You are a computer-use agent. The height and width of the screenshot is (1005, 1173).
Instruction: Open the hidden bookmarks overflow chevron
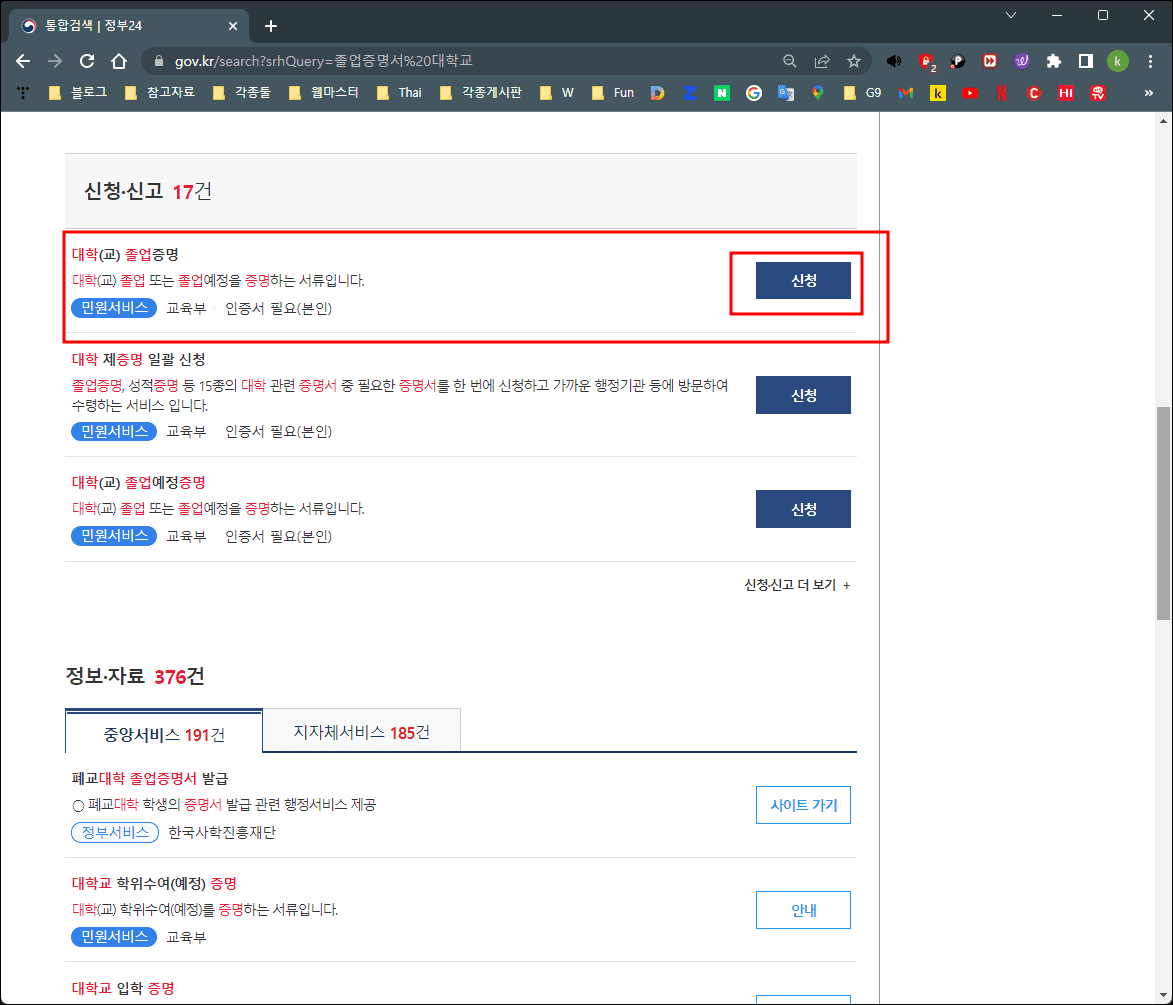pyautogui.click(x=1148, y=92)
